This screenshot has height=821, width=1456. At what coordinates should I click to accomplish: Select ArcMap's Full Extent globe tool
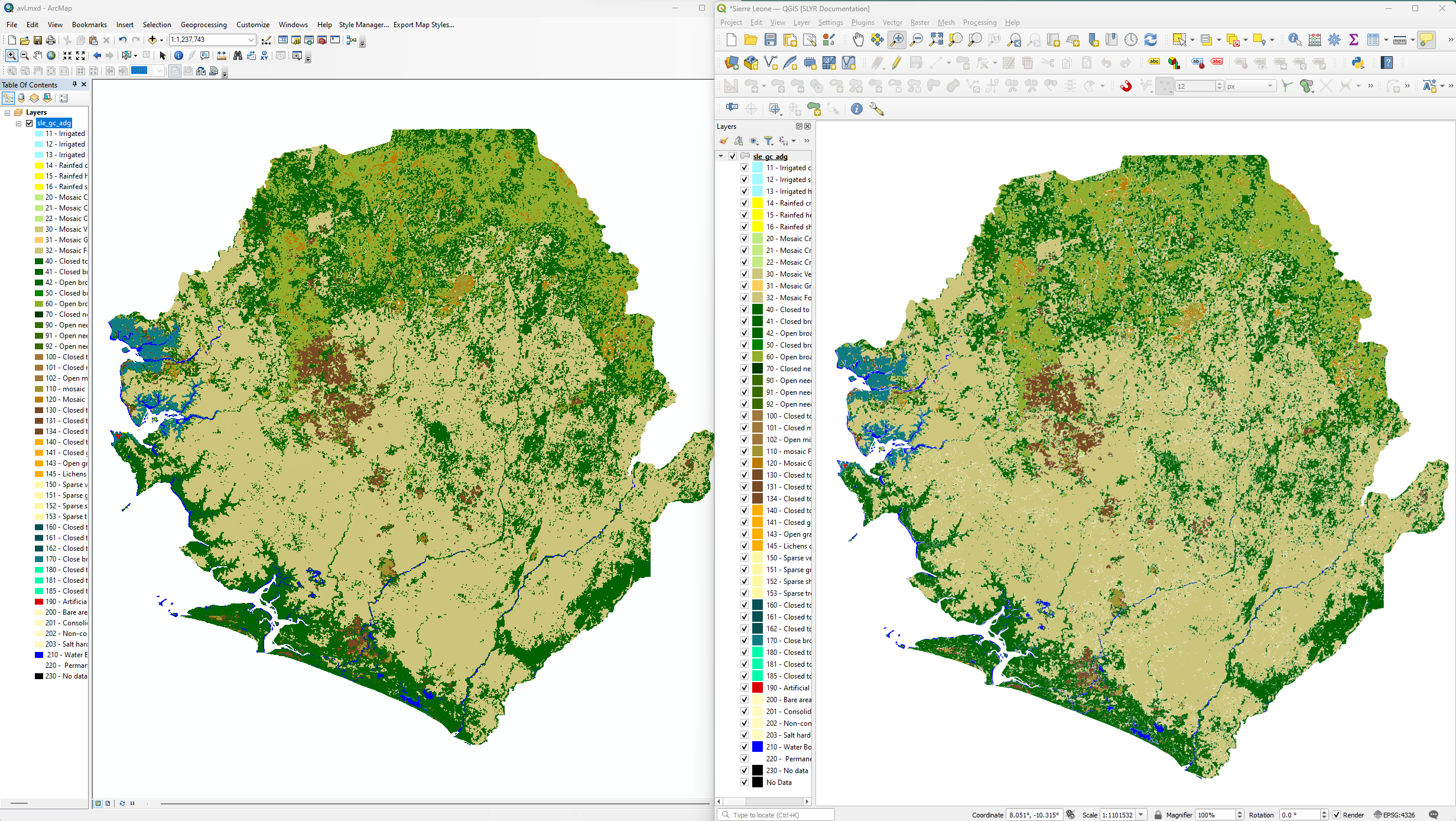51,55
